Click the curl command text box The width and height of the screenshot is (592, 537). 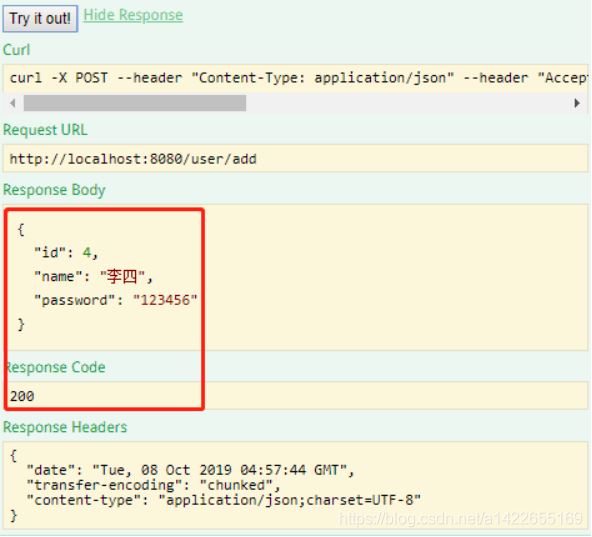(295, 78)
